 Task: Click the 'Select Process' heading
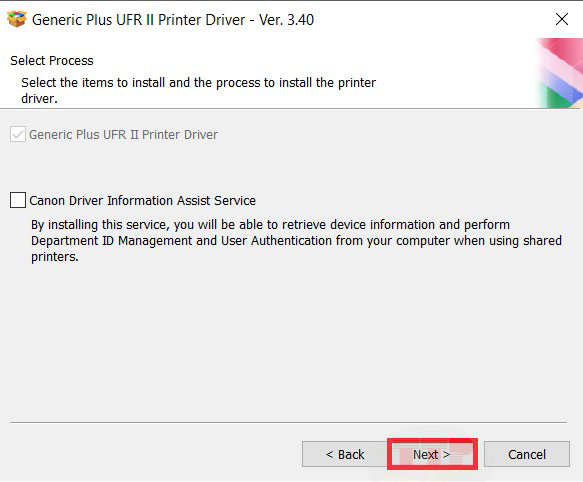[52, 60]
